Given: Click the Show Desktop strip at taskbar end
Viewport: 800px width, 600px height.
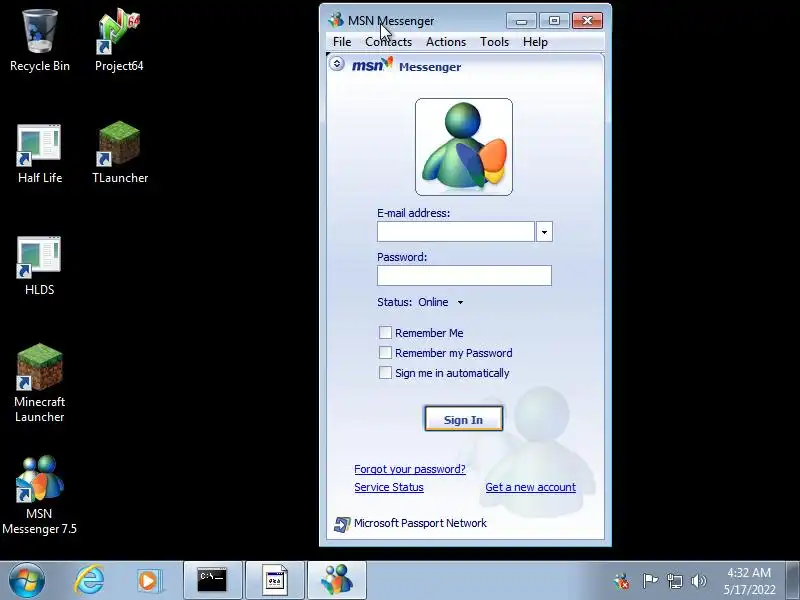Looking at the screenshot, I should 793,580.
